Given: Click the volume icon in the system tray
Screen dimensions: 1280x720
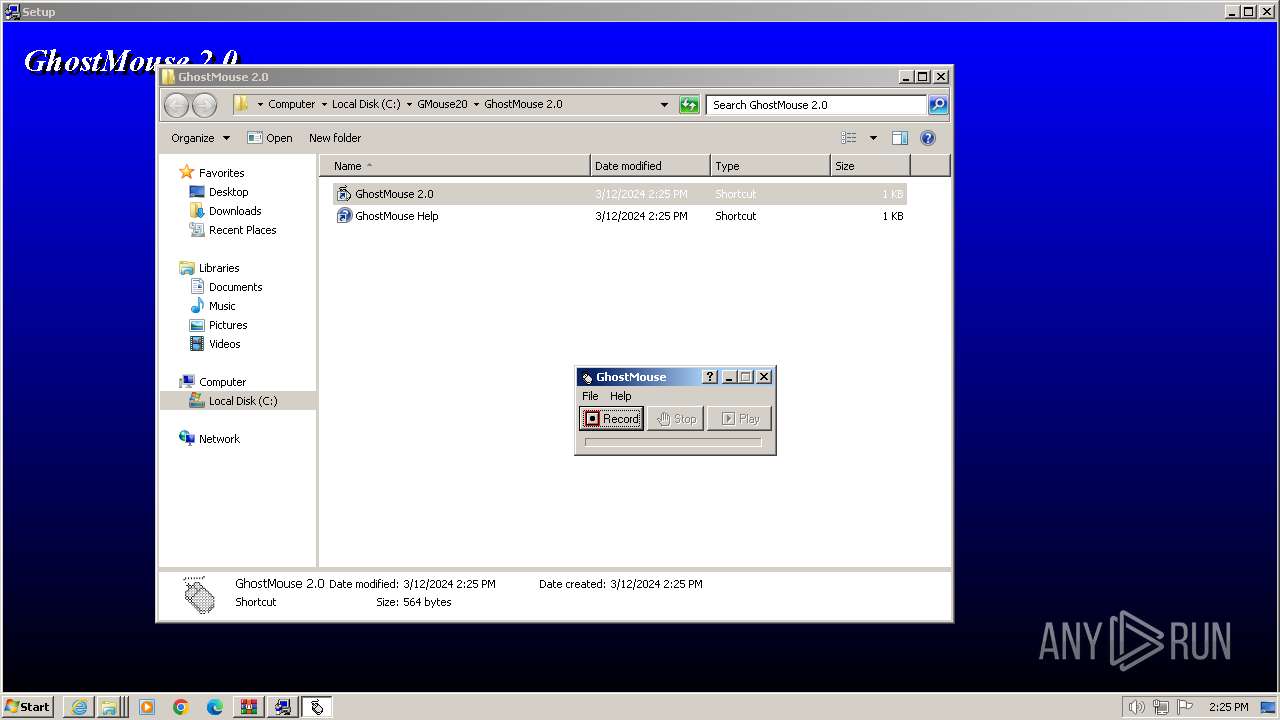Looking at the screenshot, I should click(x=1137, y=707).
